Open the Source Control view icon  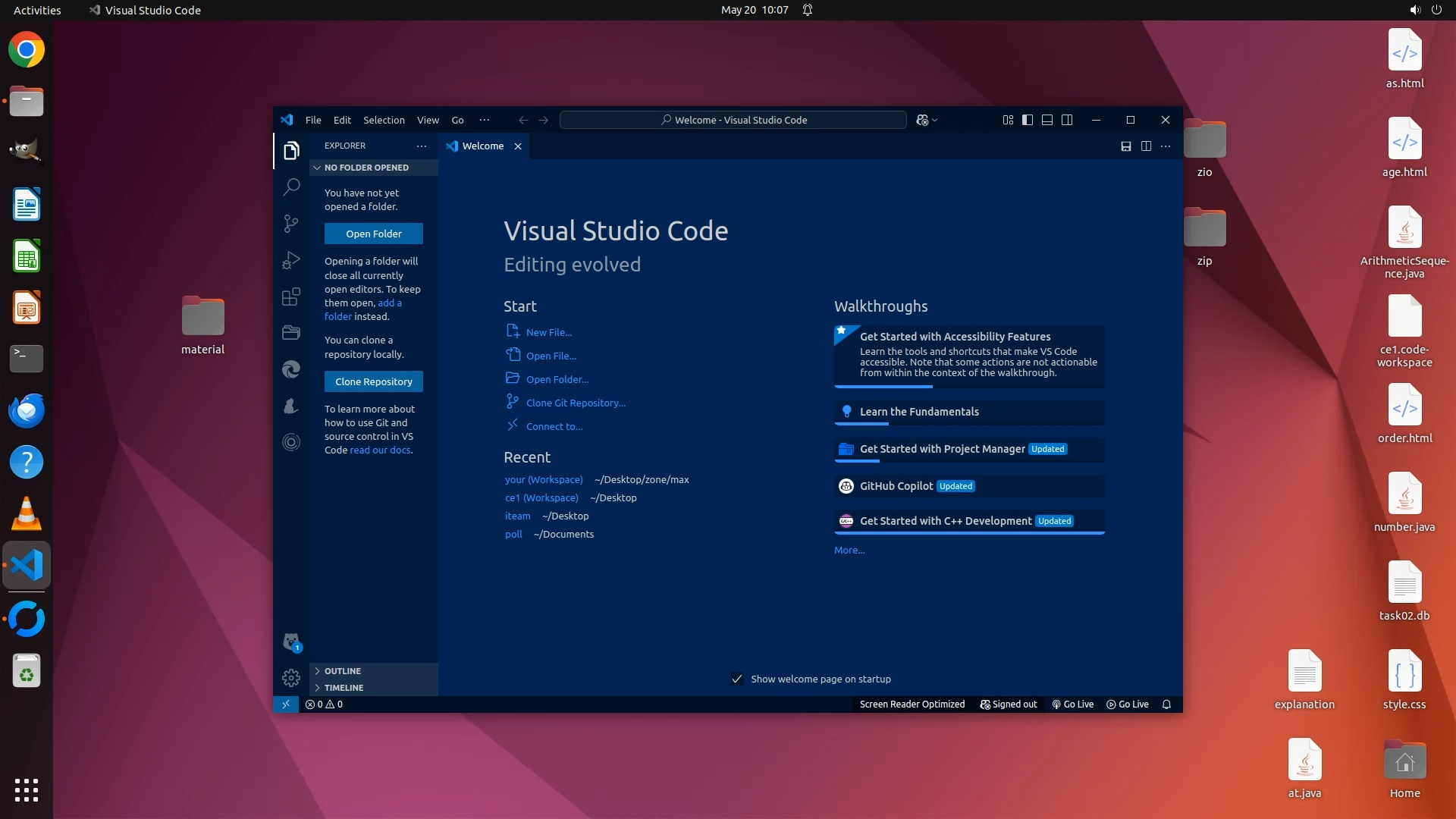(x=291, y=223)
